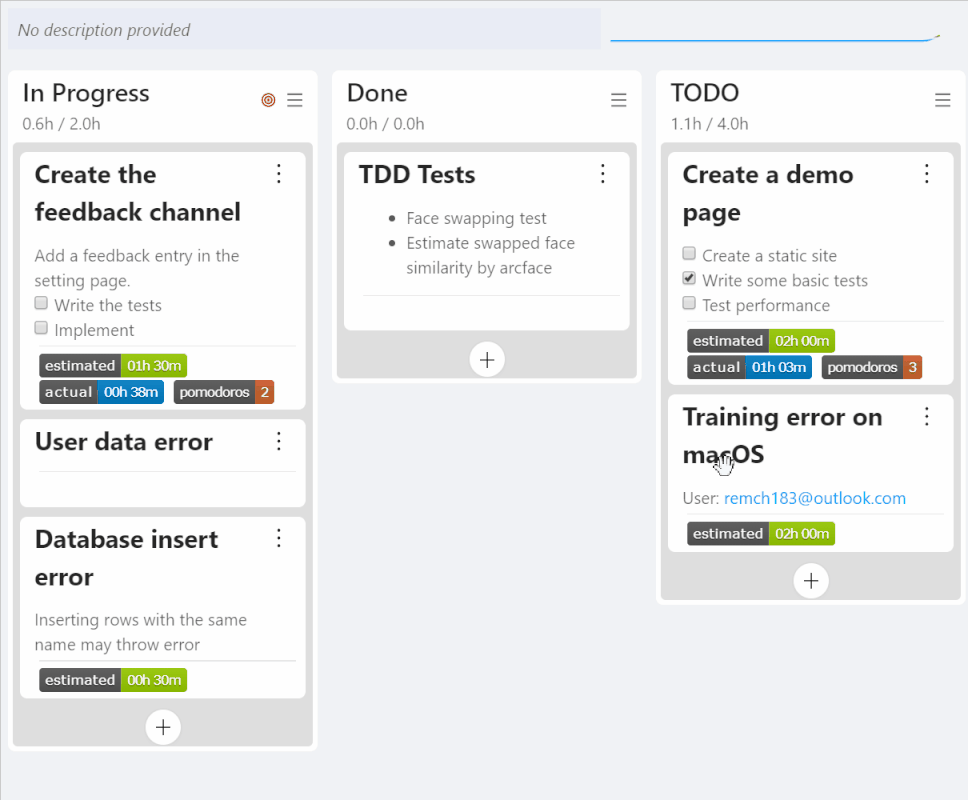Add a new card to In Progress list
This screenshot has height=800, width=968.
pos(163,727)
